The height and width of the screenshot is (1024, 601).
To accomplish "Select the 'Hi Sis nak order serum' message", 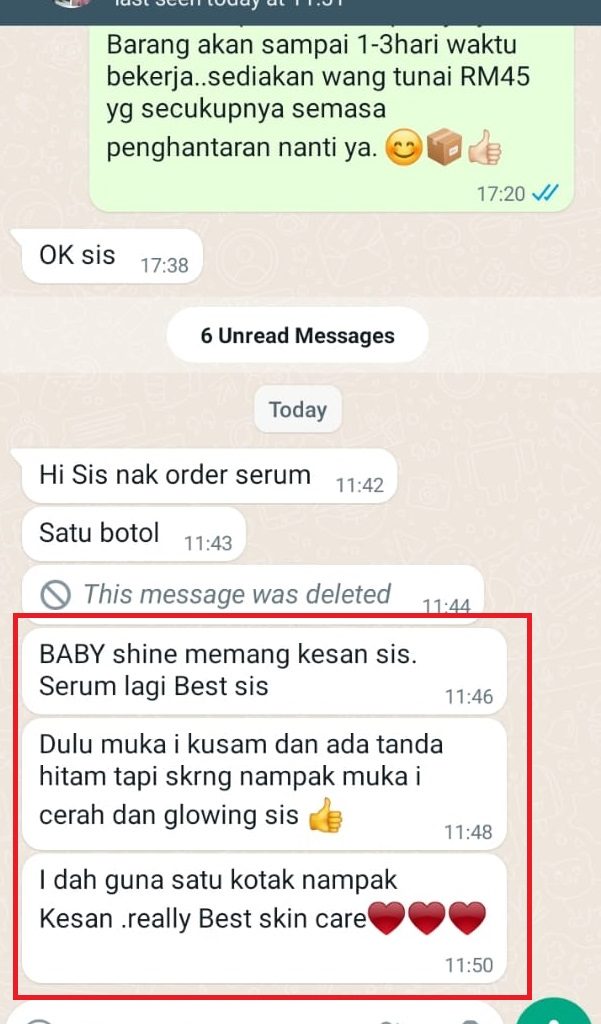I will pos(209,475).
